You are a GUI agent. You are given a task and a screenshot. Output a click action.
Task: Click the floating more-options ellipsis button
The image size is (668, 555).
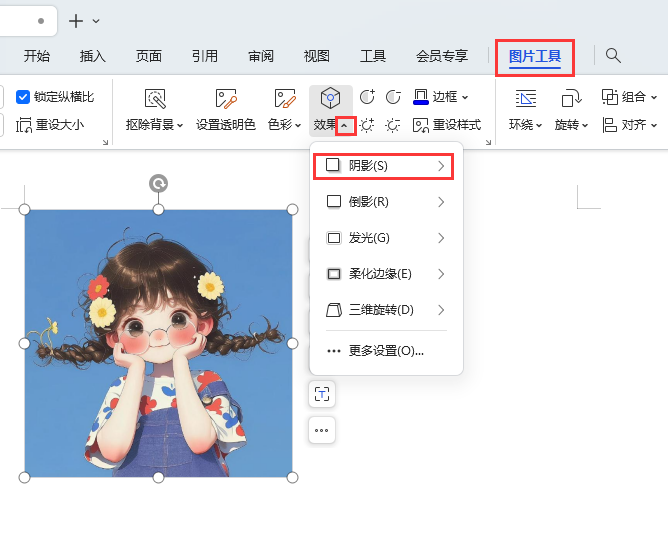pos(322,430)
